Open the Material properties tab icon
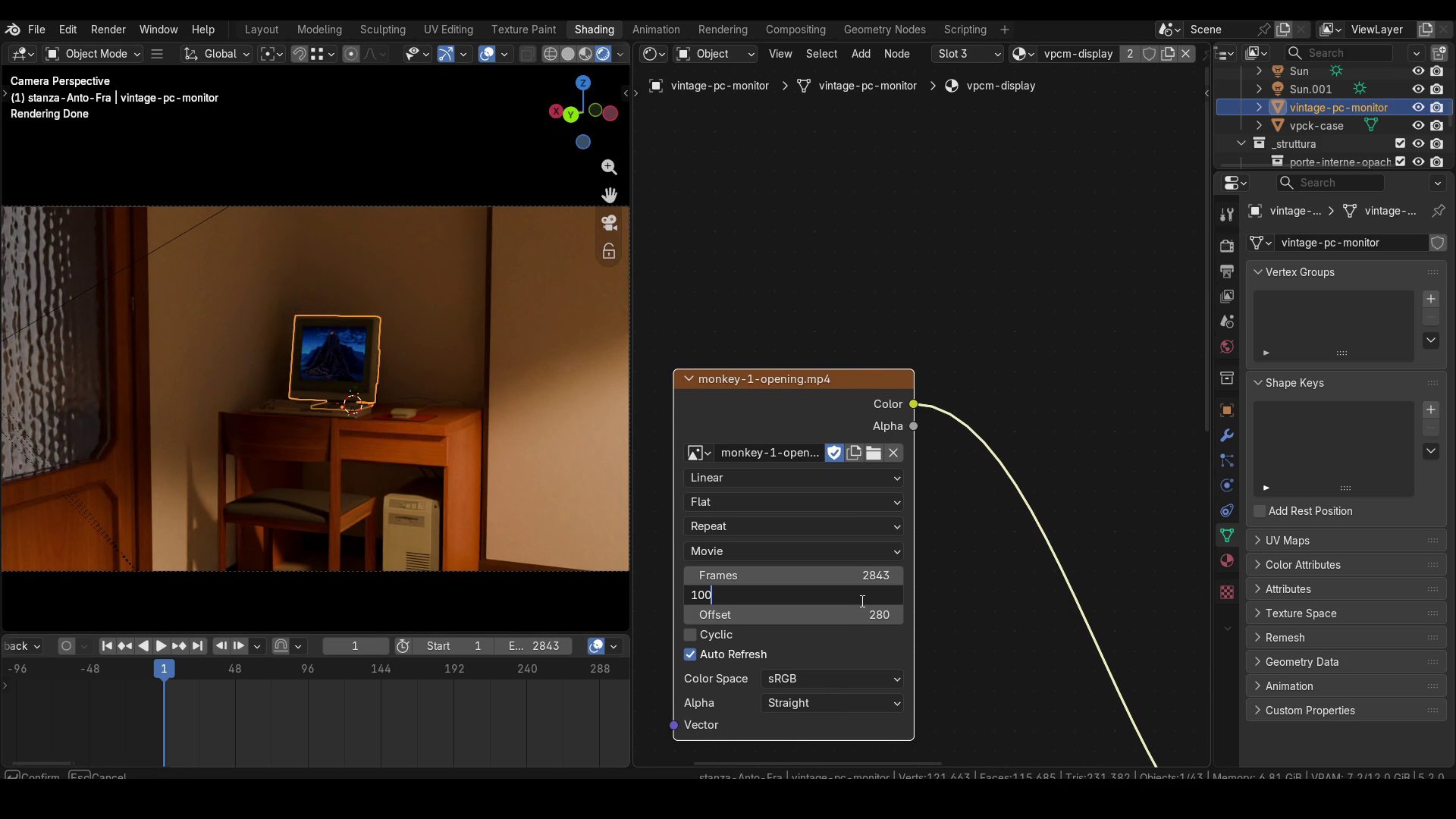 click(1227, 561)
